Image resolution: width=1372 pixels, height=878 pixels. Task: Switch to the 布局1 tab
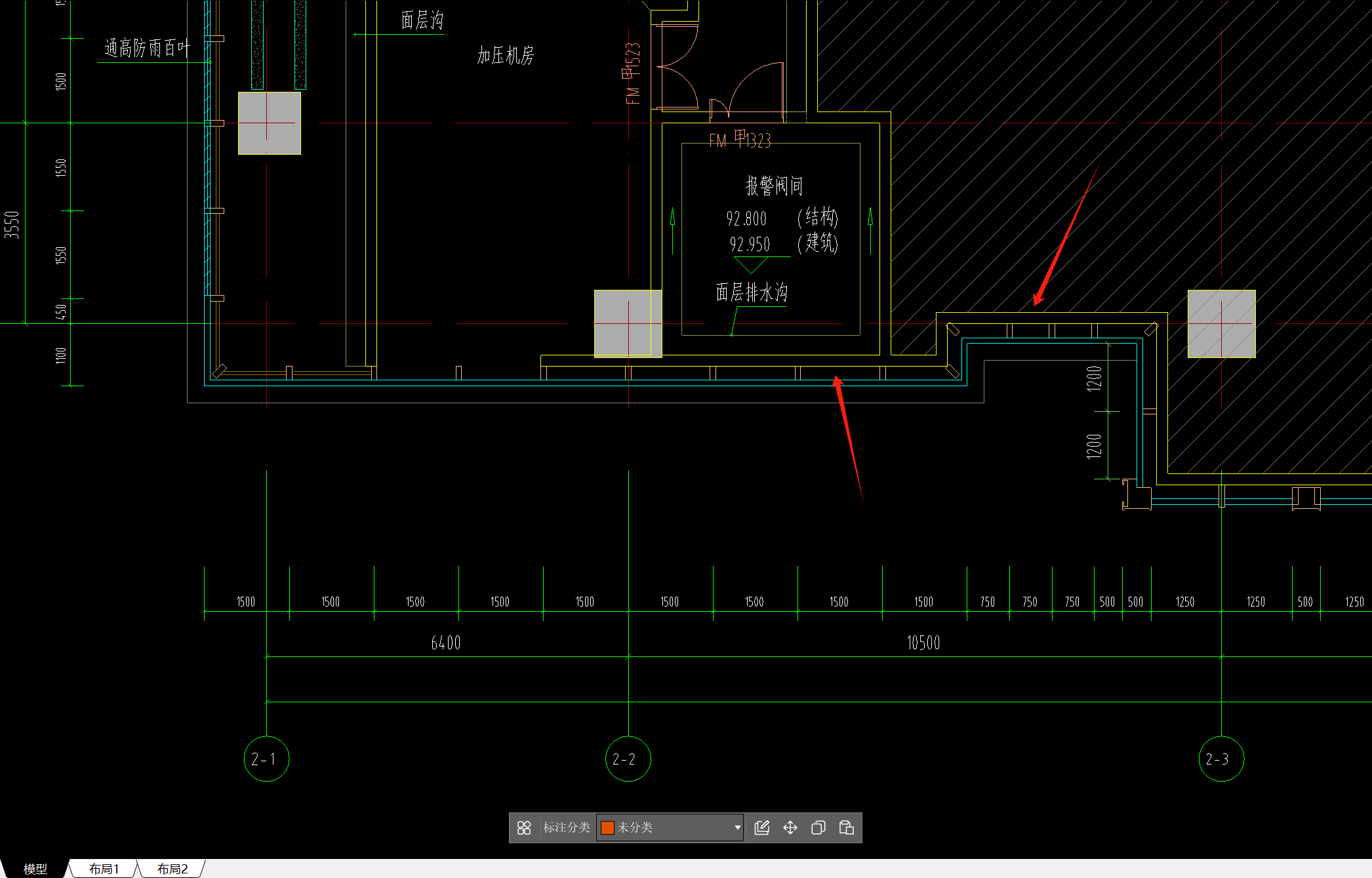pyautogui.click(x=104, y=869)
